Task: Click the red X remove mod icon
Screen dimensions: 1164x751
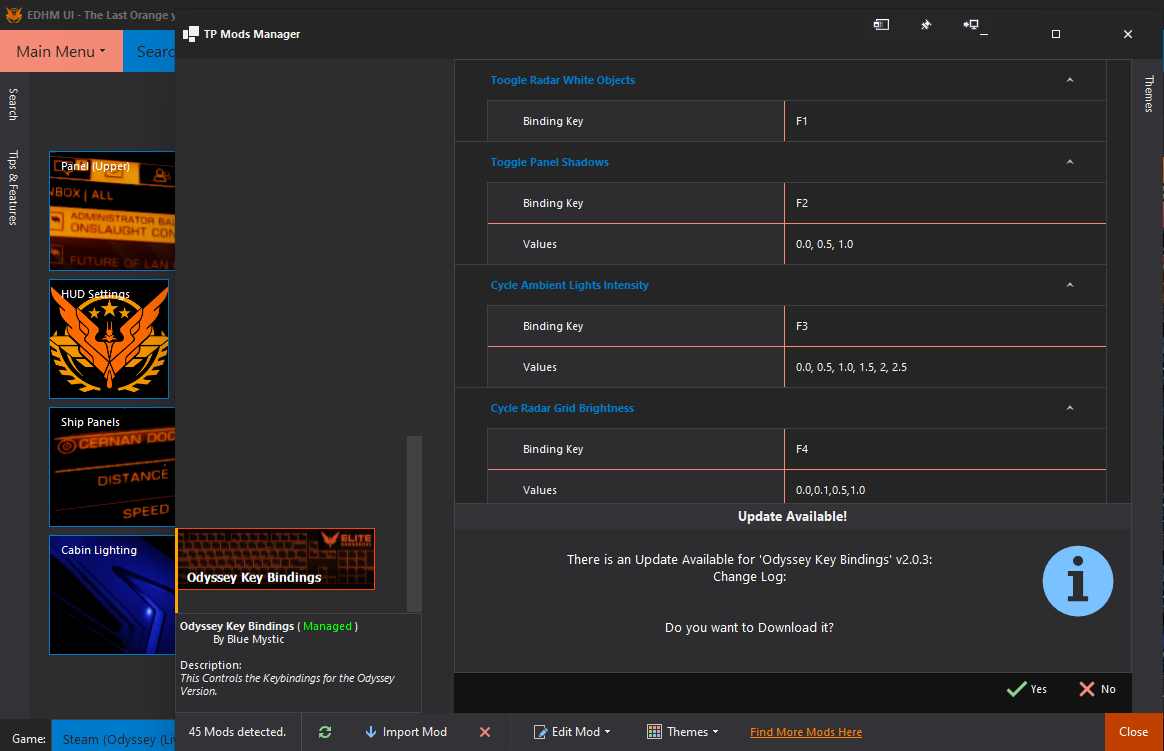Action: click(485, 732)
